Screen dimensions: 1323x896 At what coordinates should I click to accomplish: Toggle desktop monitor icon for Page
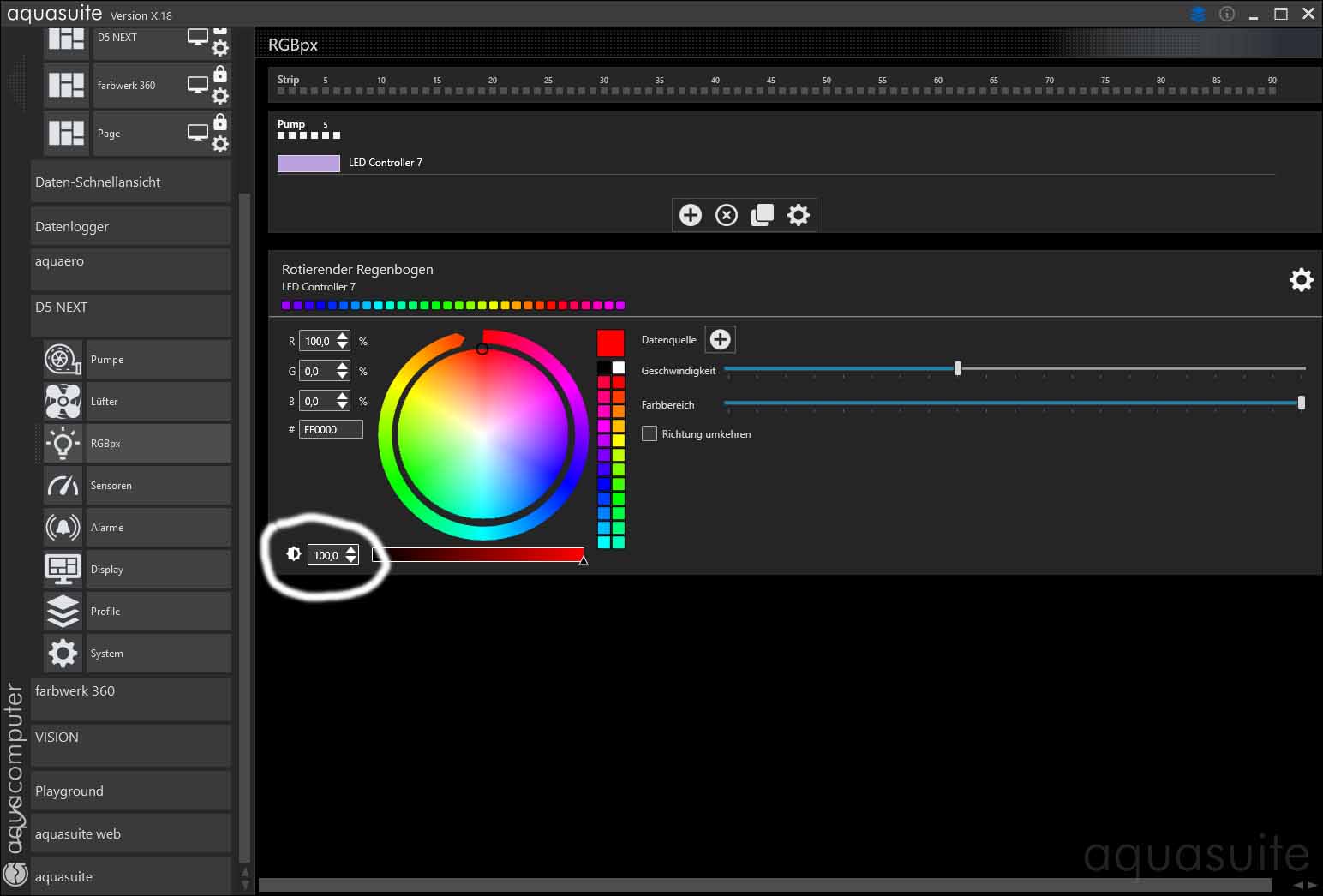click(198, 134)
